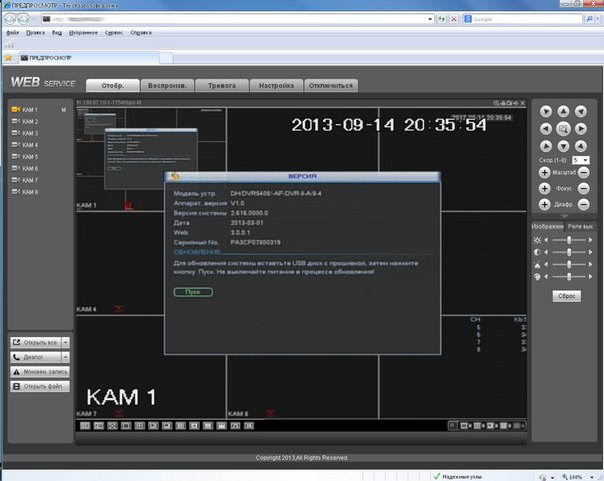
Task: Click the PTZ left arrow button
Action: click(x=545, y=129)
